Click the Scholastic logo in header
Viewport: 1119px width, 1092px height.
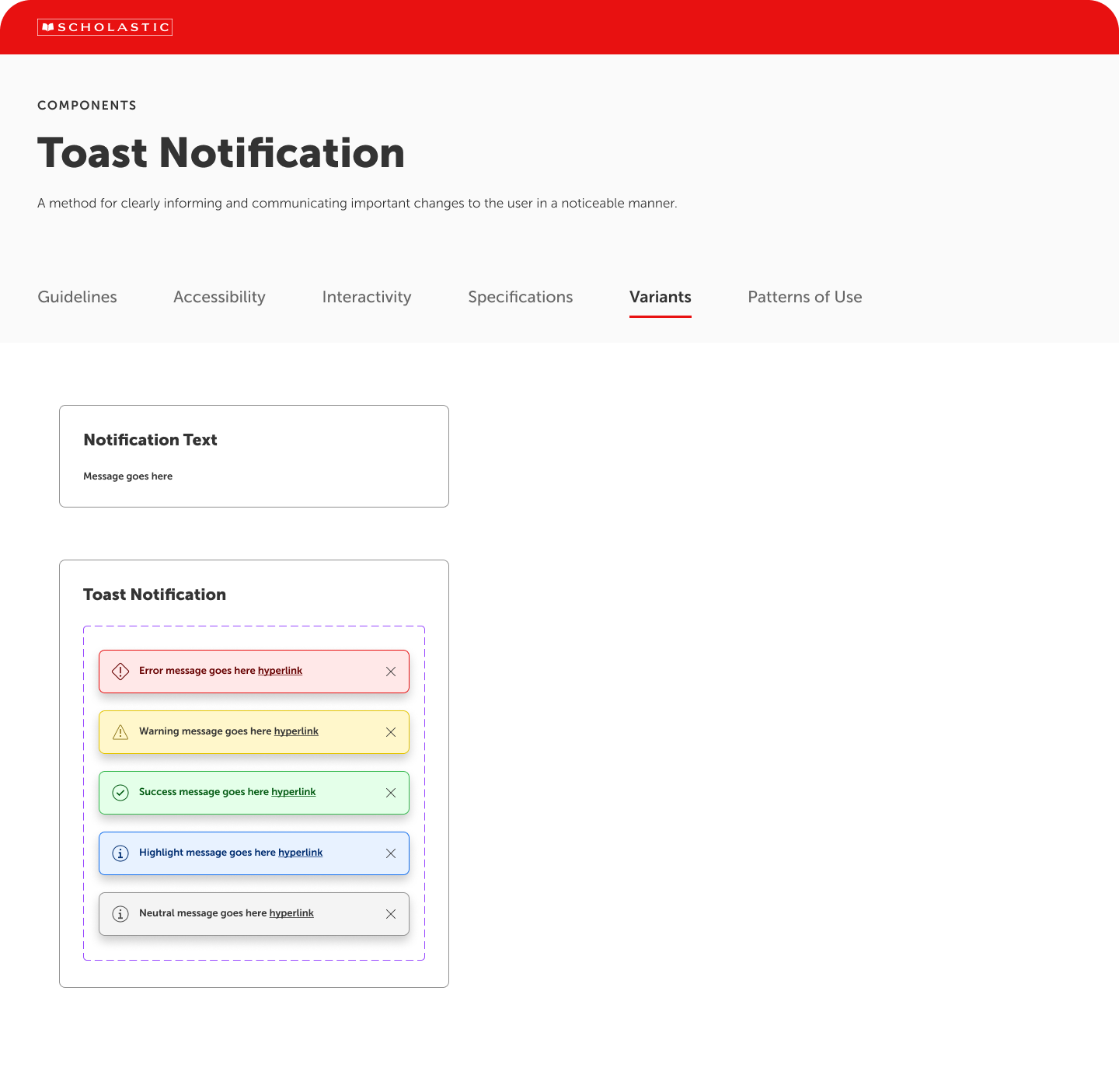105,27
